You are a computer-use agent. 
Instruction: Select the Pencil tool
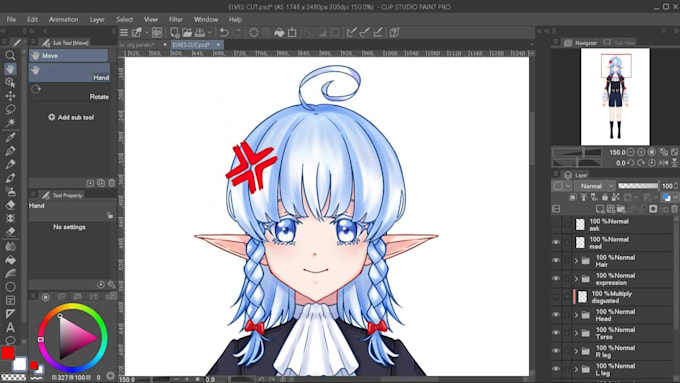coord(10,164)
